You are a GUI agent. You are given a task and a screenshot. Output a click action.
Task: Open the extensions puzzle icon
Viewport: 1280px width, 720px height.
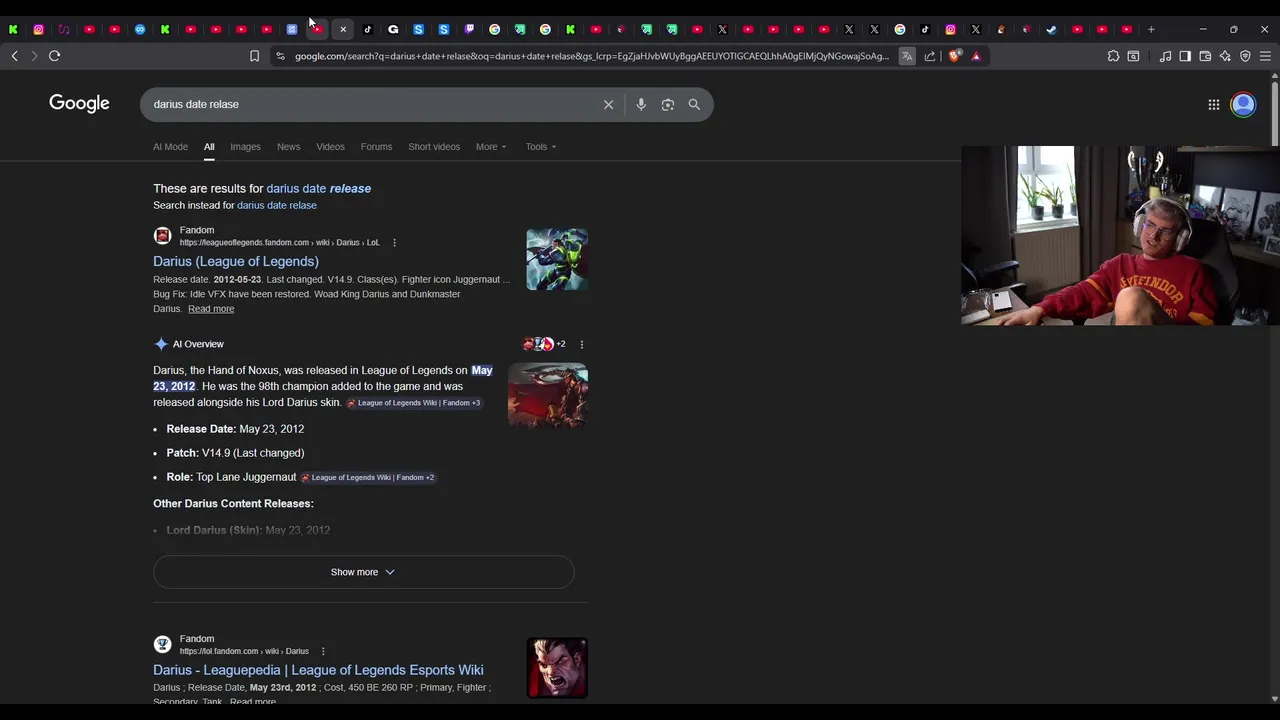(1113, 56)
